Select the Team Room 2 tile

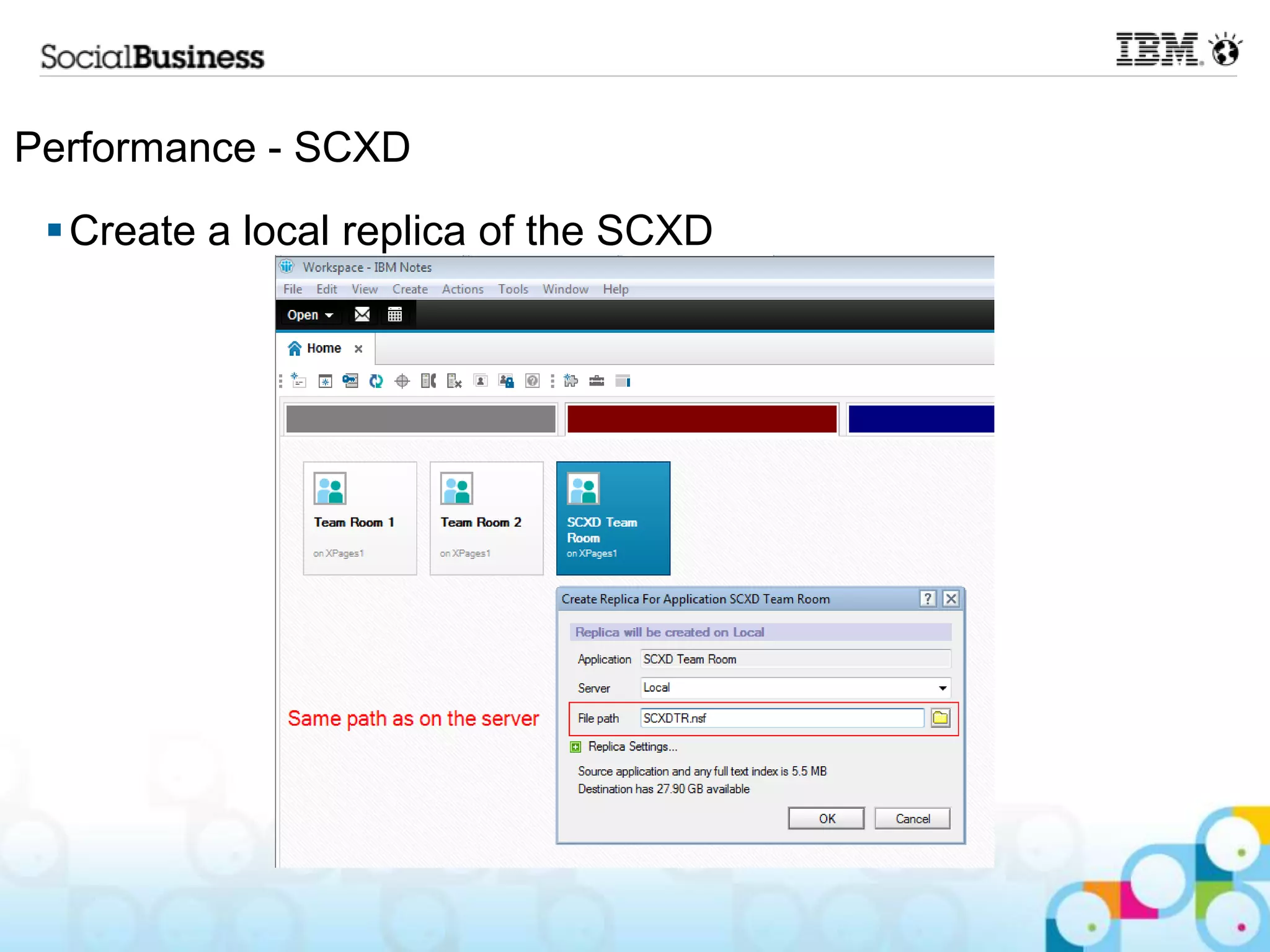[x=486, y=518]
